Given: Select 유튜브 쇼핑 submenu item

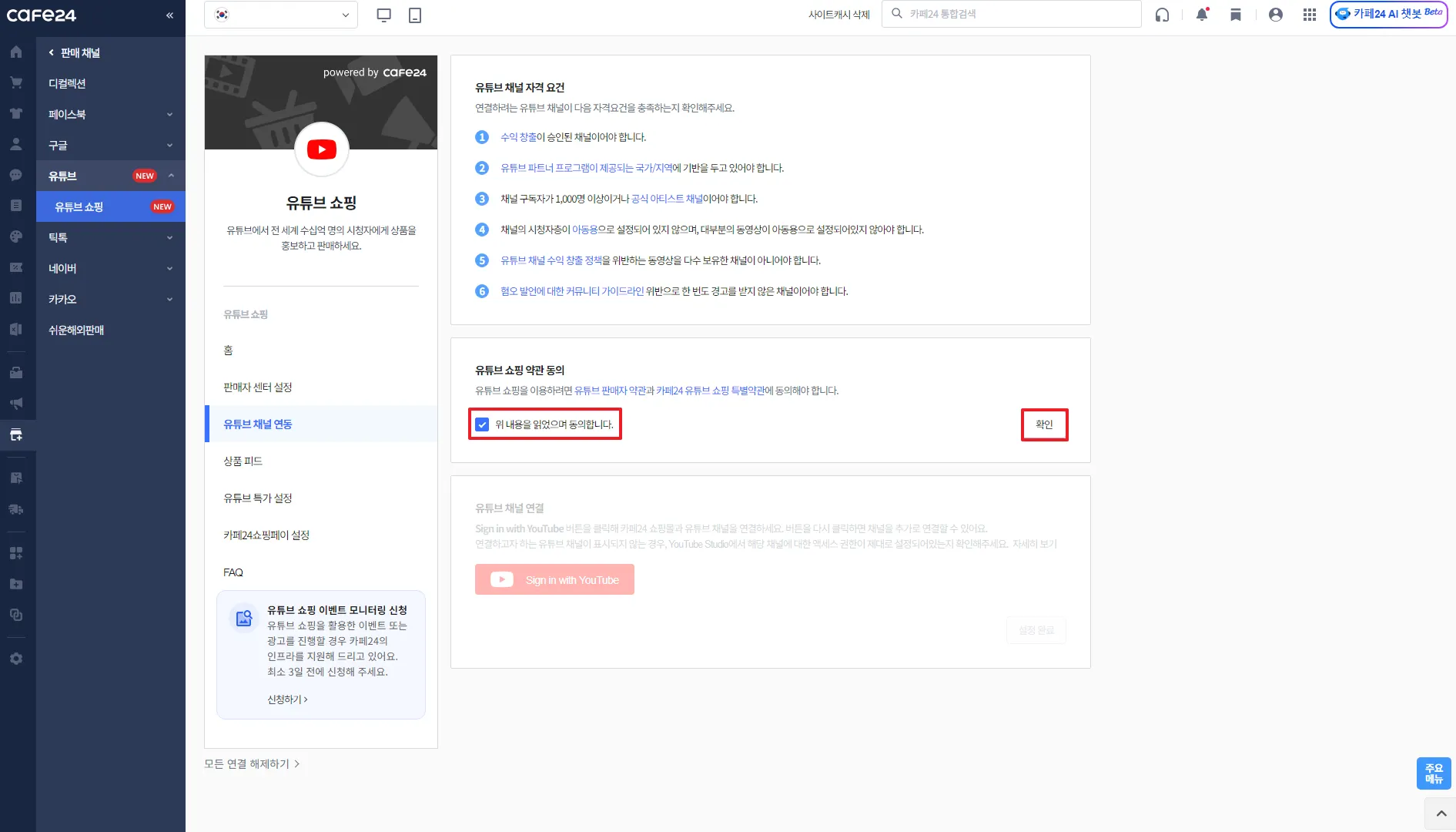Looking at the screenshot, I should tap(111, 206).
